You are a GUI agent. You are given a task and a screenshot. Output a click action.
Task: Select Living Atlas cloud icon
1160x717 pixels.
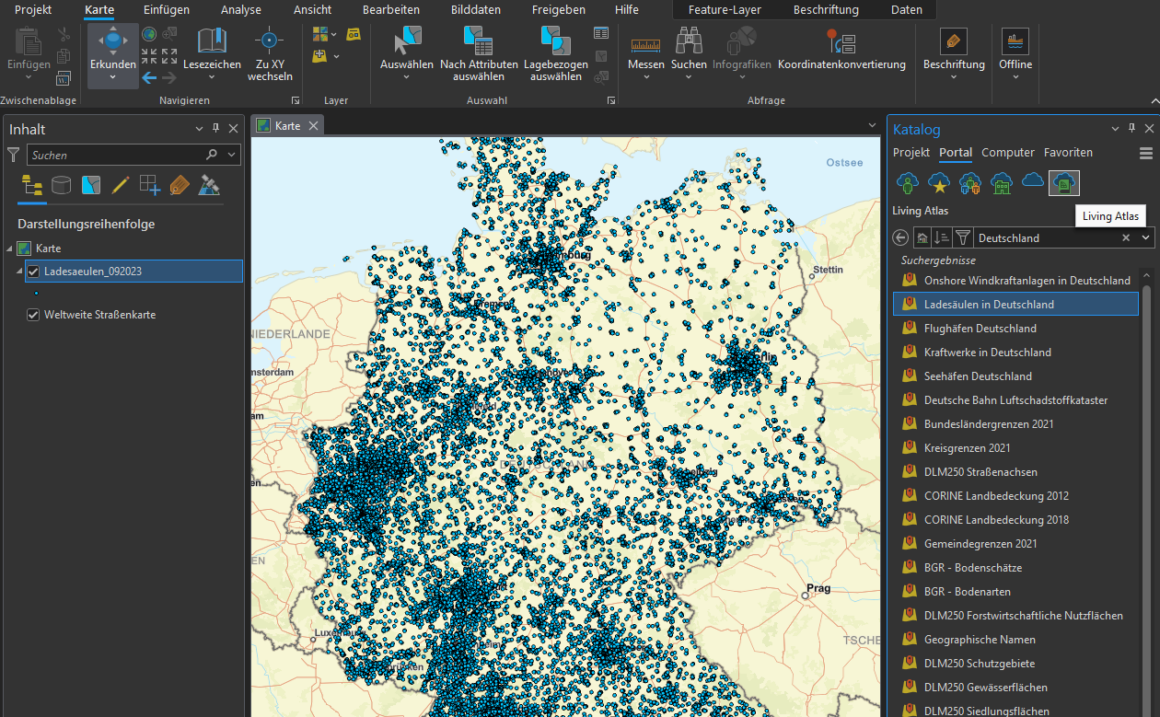tap(1064, 183)
